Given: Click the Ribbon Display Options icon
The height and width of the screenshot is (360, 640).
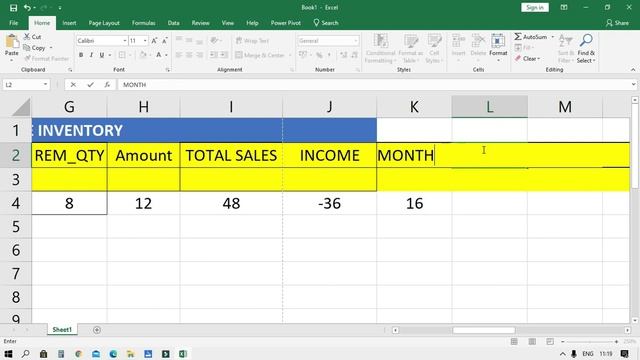Looking at the screenshot, I should (564, 7).
